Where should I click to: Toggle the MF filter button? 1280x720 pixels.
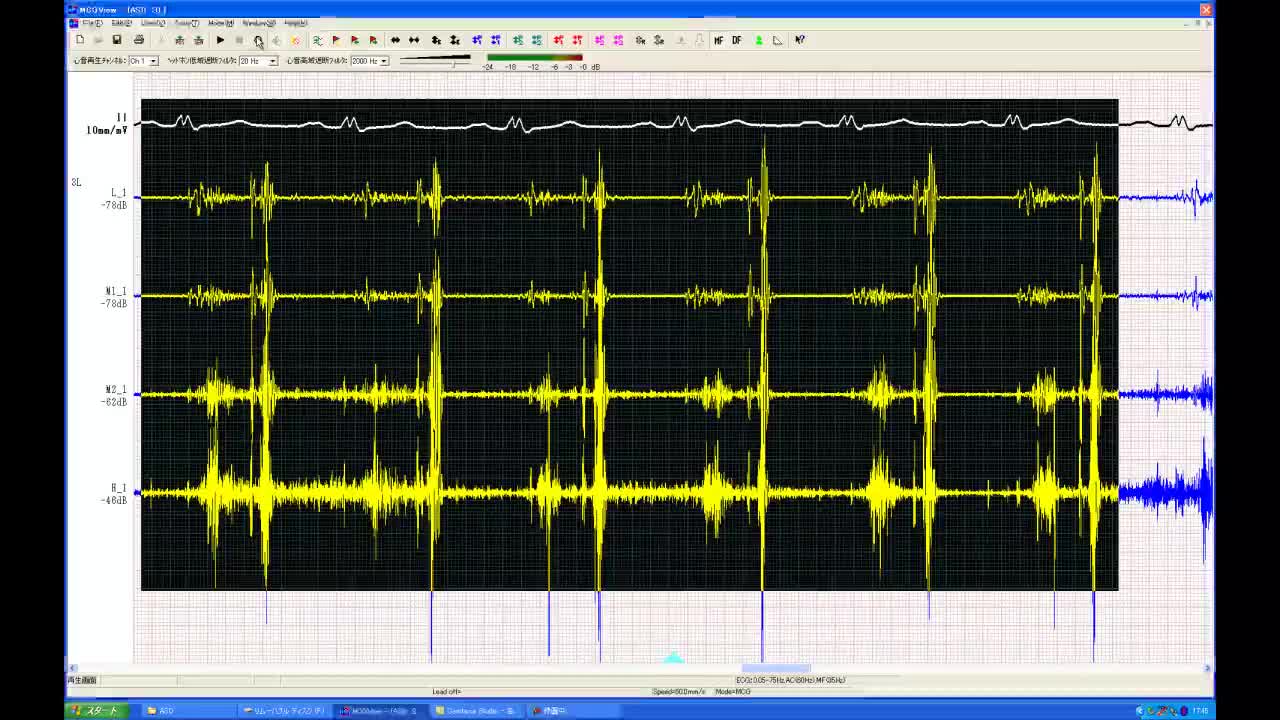(718, 40)
